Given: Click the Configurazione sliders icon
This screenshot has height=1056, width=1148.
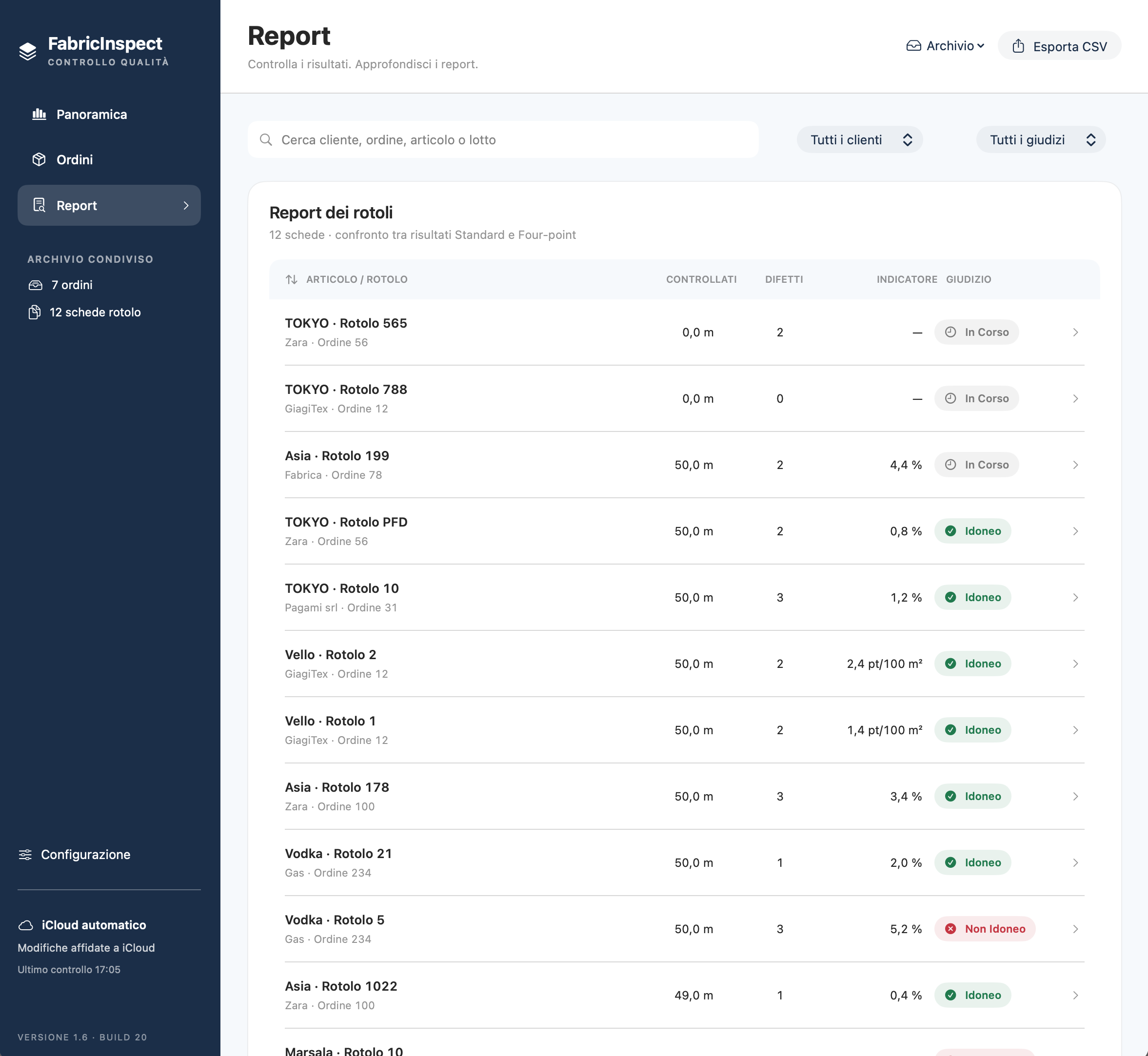Looking at the screenshot, I should (25, 855).
